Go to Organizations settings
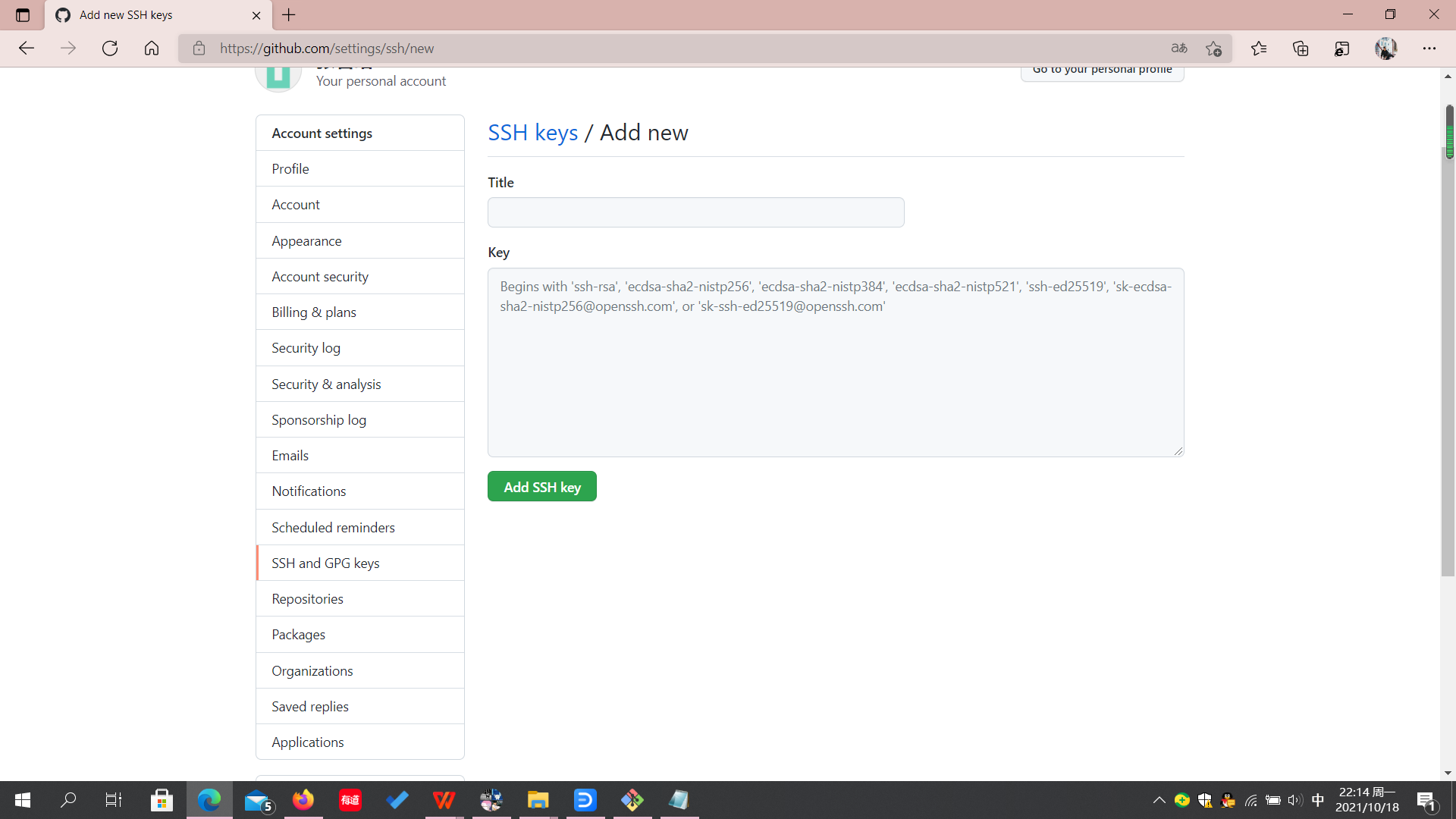The width and height of the screenshot is (1456, 819). point(360,670)
